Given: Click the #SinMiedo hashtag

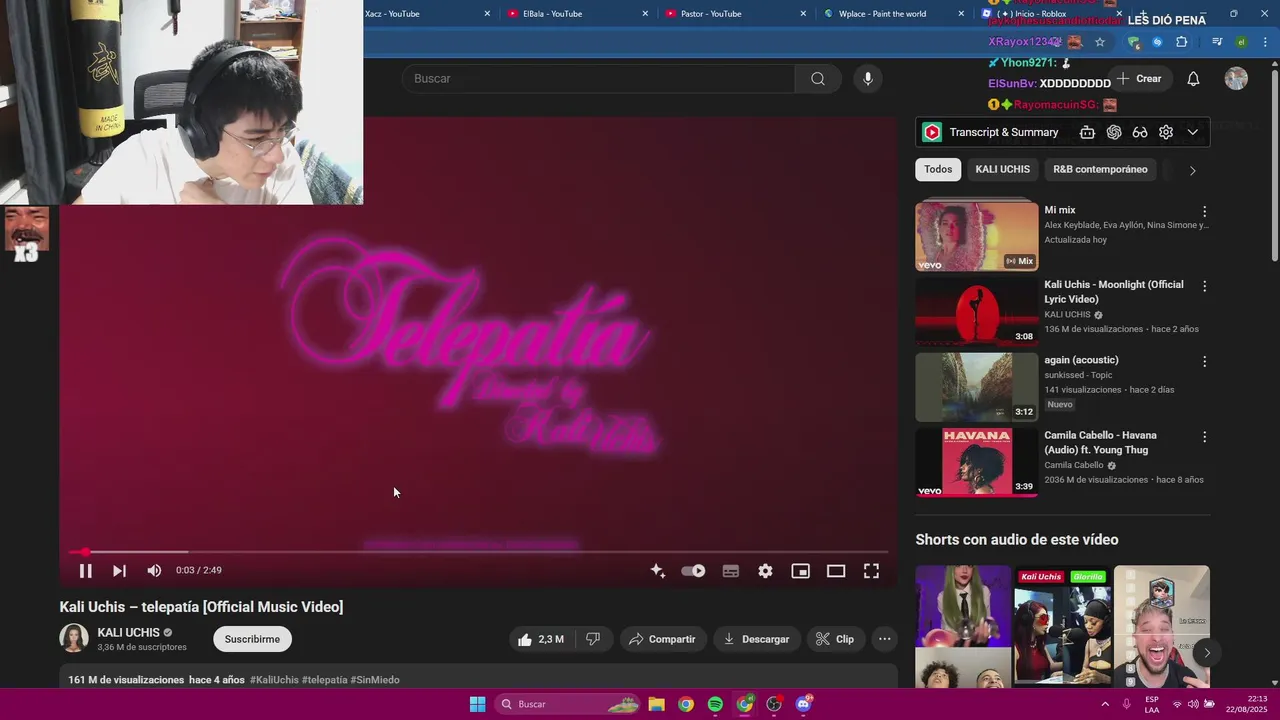Looking at the screenshot, I should click(x=375, y=680).
